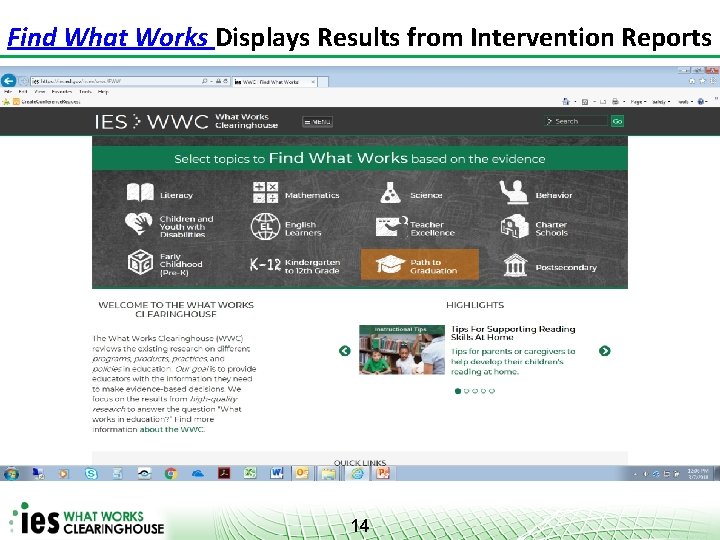Choose the English Learners globe icon

(x=265, y=226)
